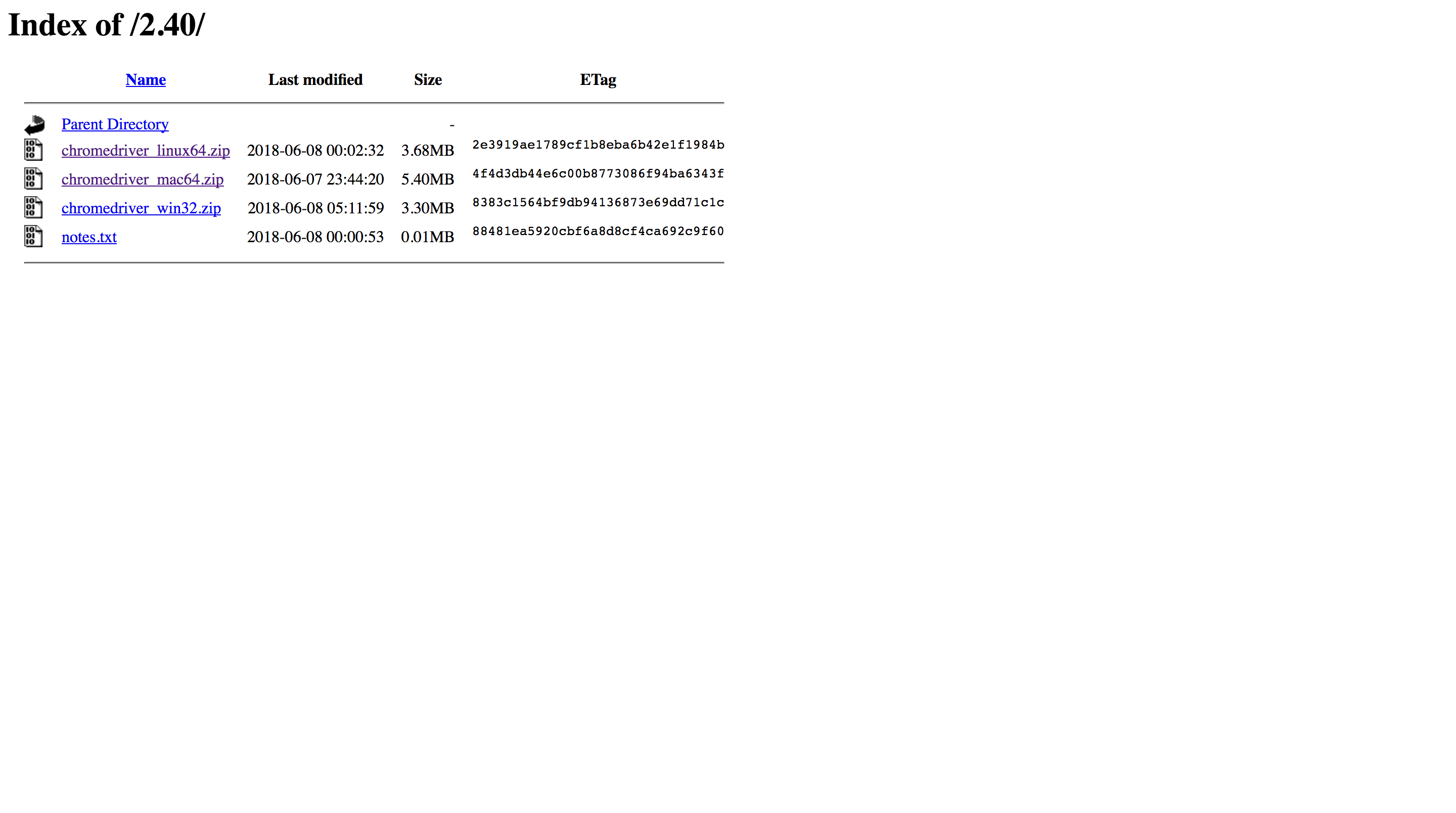The height and width of the screenshot is (813, 1456).
Task: Sort files by Last modified column
Action: (x=315, y=79)
